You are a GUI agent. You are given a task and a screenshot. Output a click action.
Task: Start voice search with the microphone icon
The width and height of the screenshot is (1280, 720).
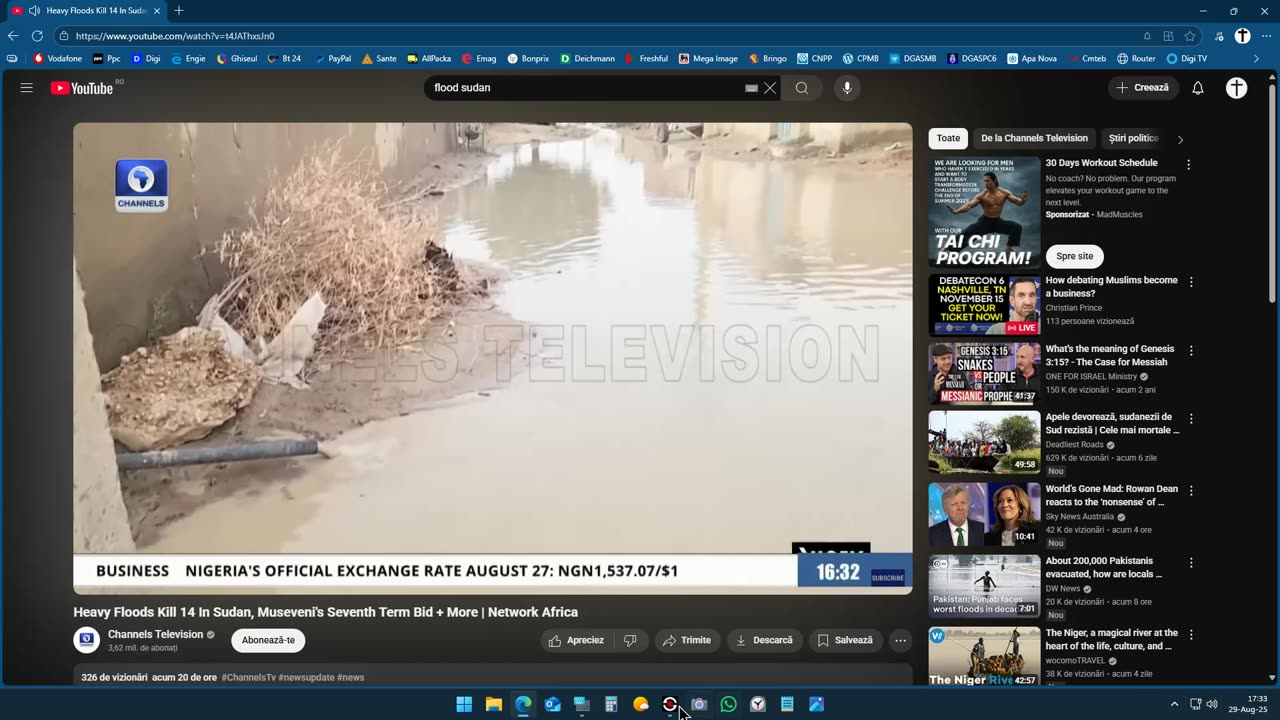coord(847,88)
